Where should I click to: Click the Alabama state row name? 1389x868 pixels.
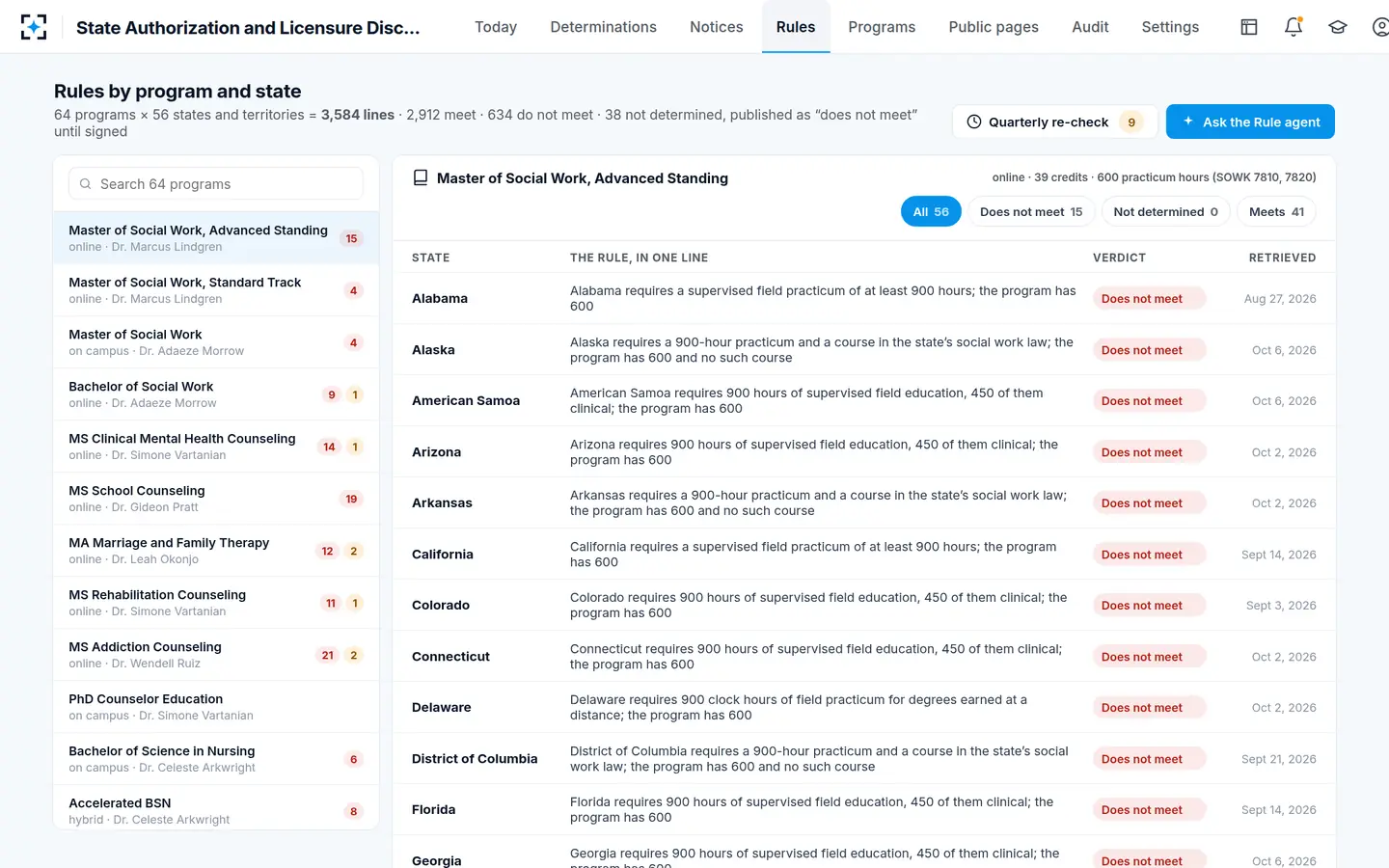[x=440, y=299]
